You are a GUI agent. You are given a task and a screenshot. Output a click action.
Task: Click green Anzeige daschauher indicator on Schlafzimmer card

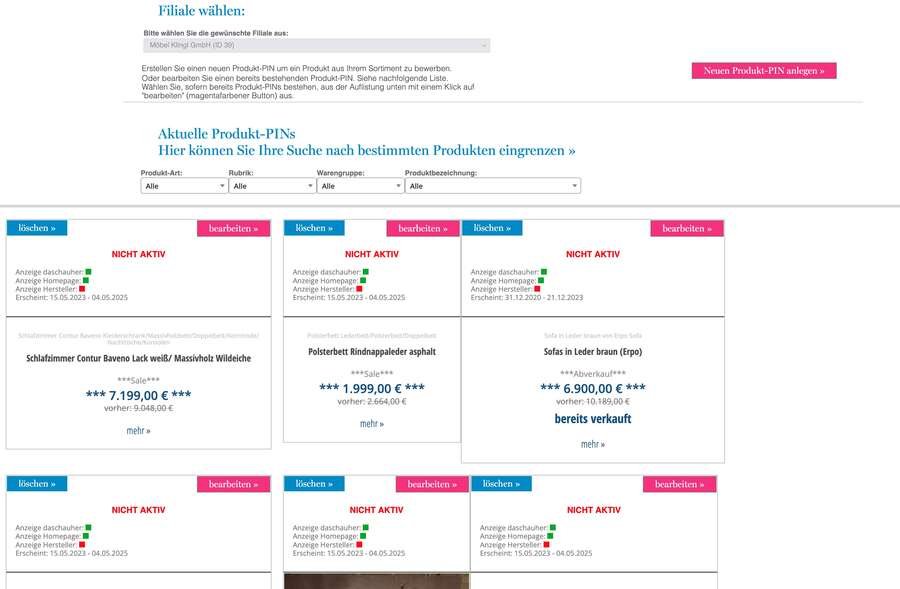coord(88,271)
